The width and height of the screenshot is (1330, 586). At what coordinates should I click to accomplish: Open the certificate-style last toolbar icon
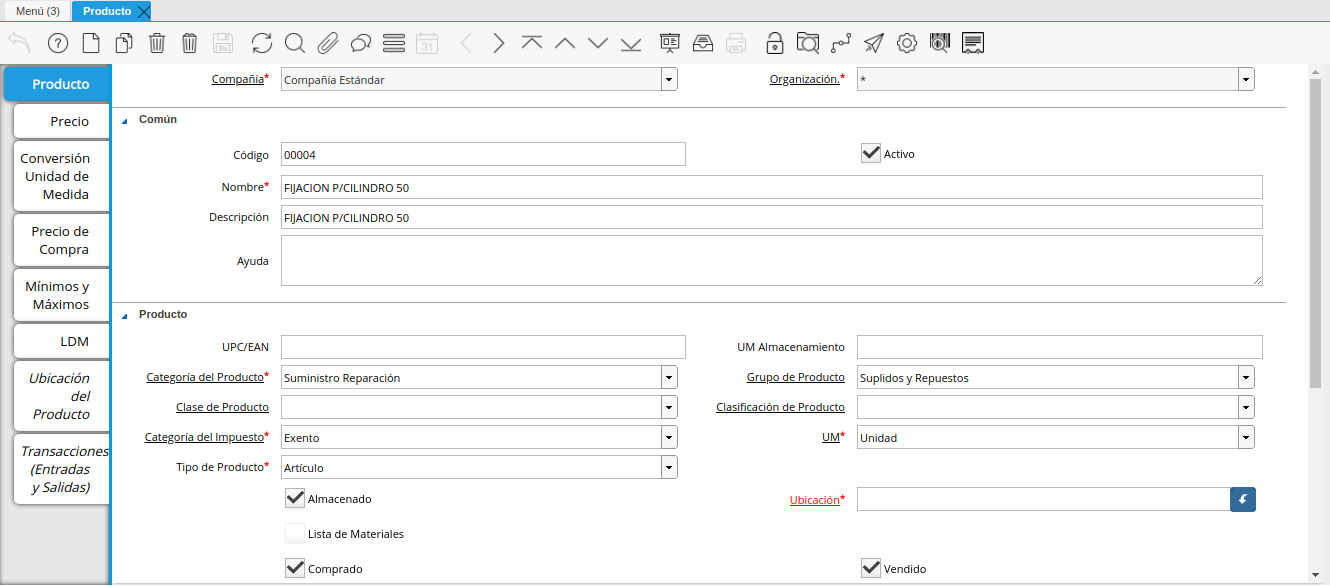[973, 43]
